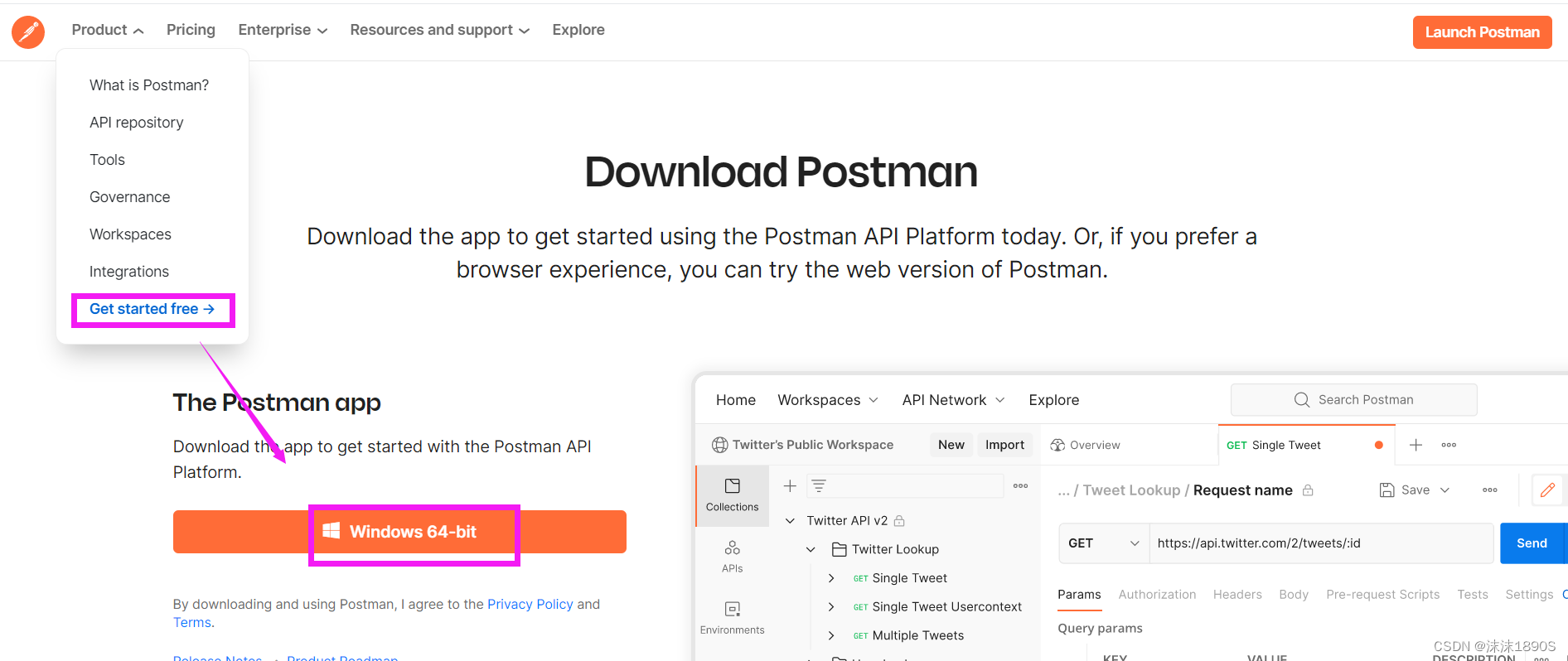This screenshot has width=1568, height=661.
Task: Click Home in app preview navigation
Action: (736, 400)
